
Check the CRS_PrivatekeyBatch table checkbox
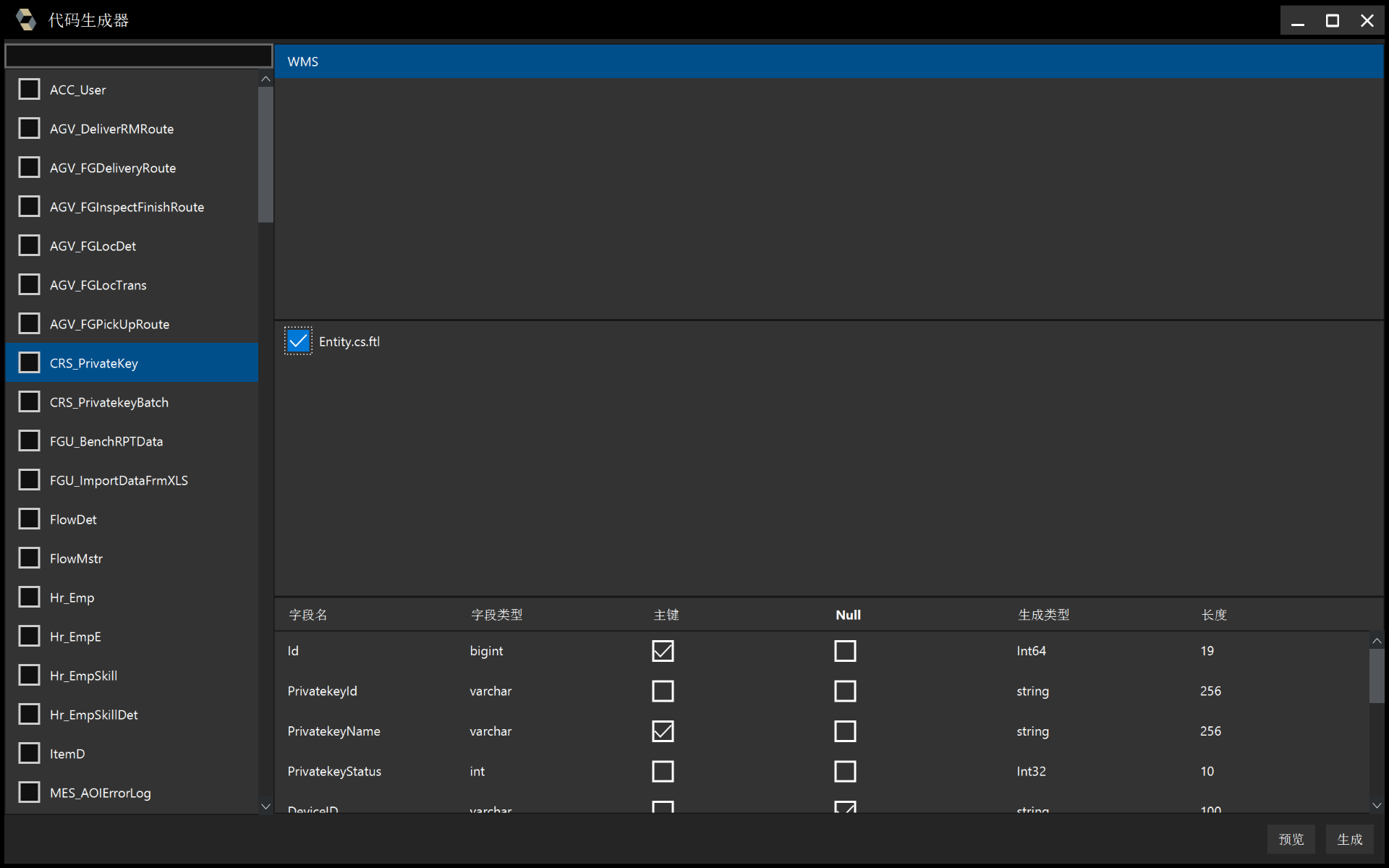(x=30, y=401)
